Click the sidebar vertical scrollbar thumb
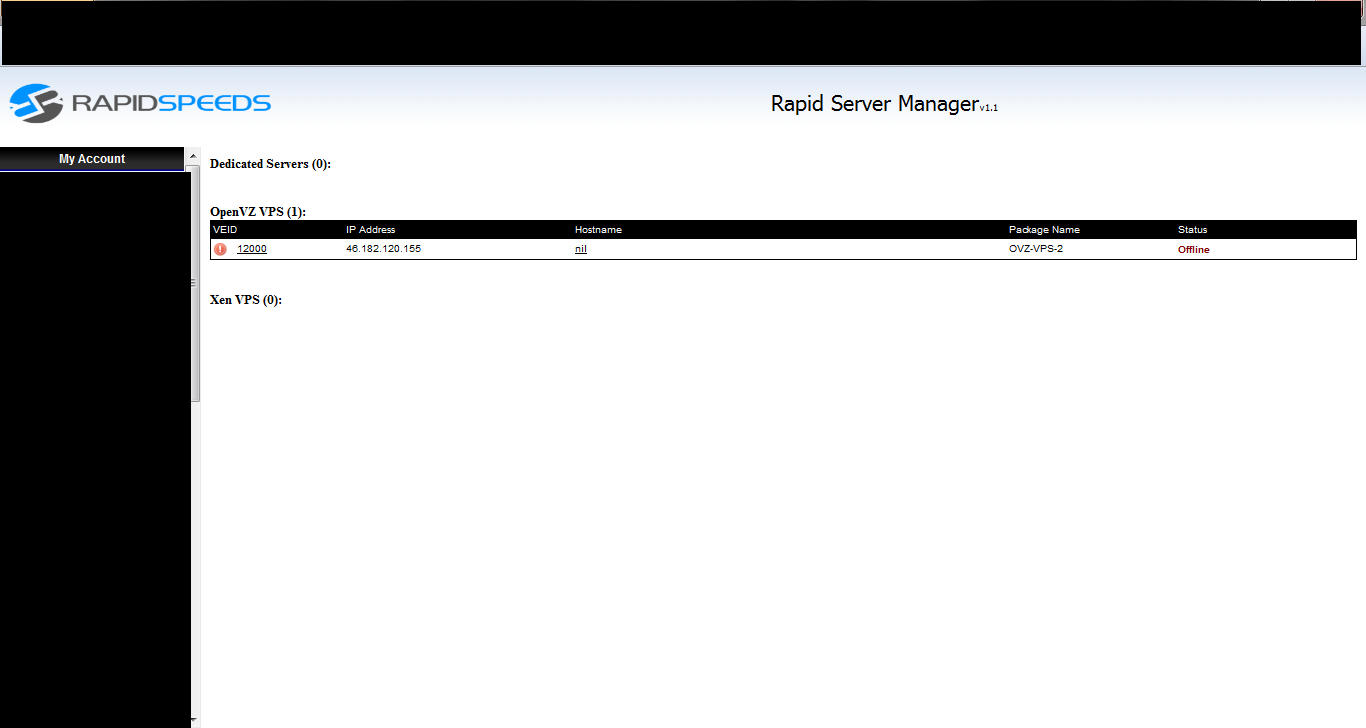Viewport: 1366px width, 728px height. click(196, 284)
